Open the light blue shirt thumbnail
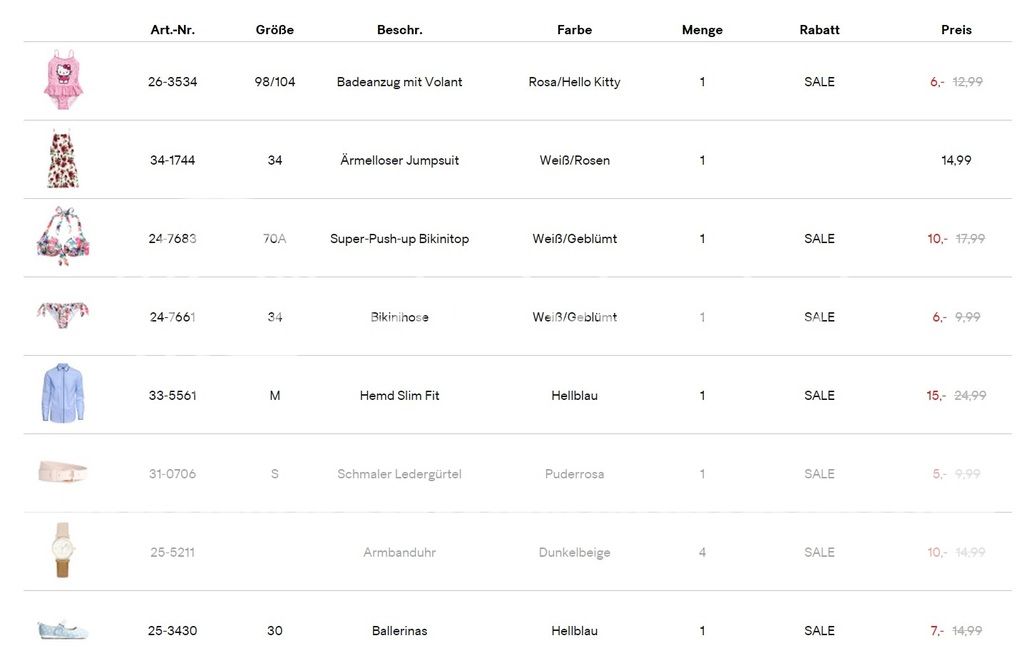The image size is (1024, 663). tap(63, 394)
